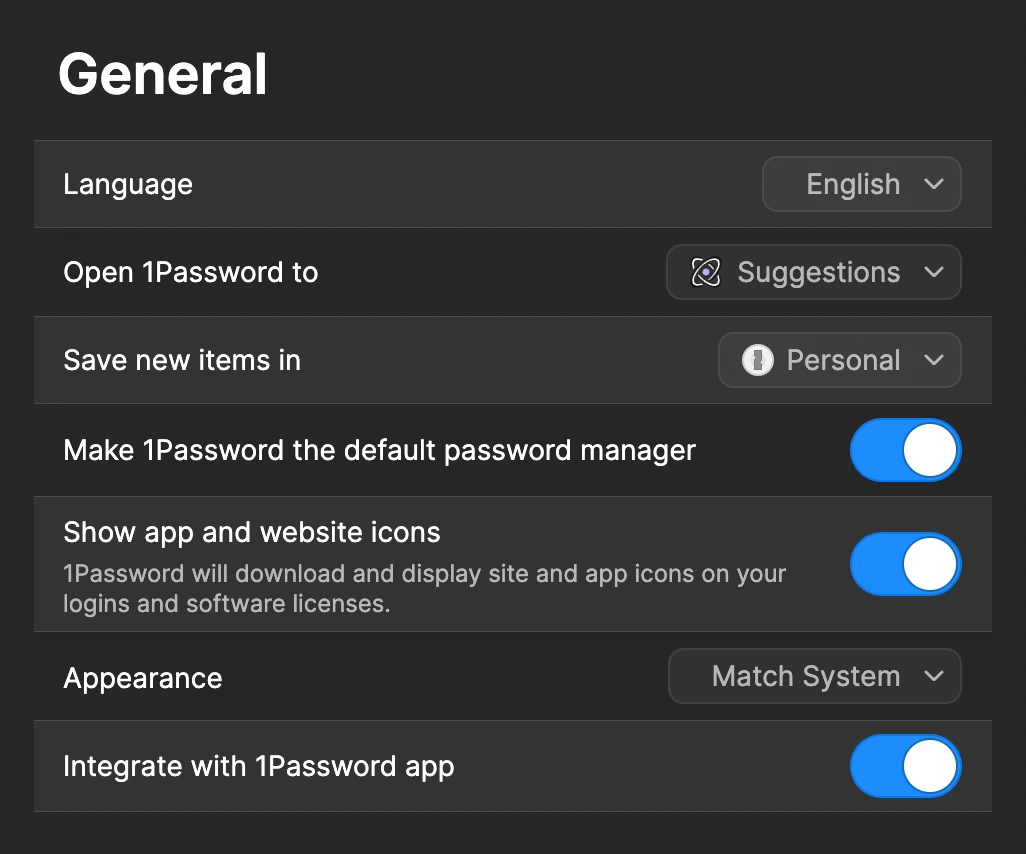Expand the Personal vault dropdown
The width and height of the screenshot is (1026, 854).
pyautogui.click(x=840, y=360)
